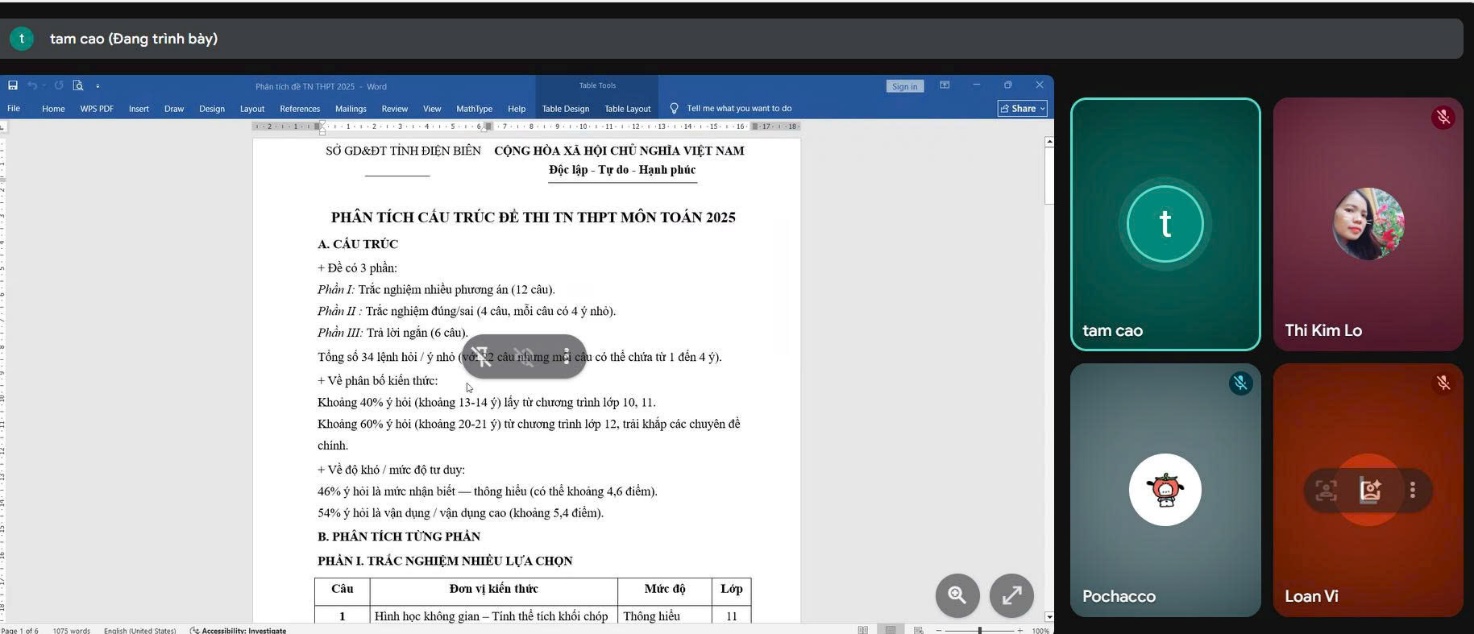Click muted microphone indicator on Pochacco's tile
1474x634 pixels.
pyautogui.click(x=1240, y=383)
